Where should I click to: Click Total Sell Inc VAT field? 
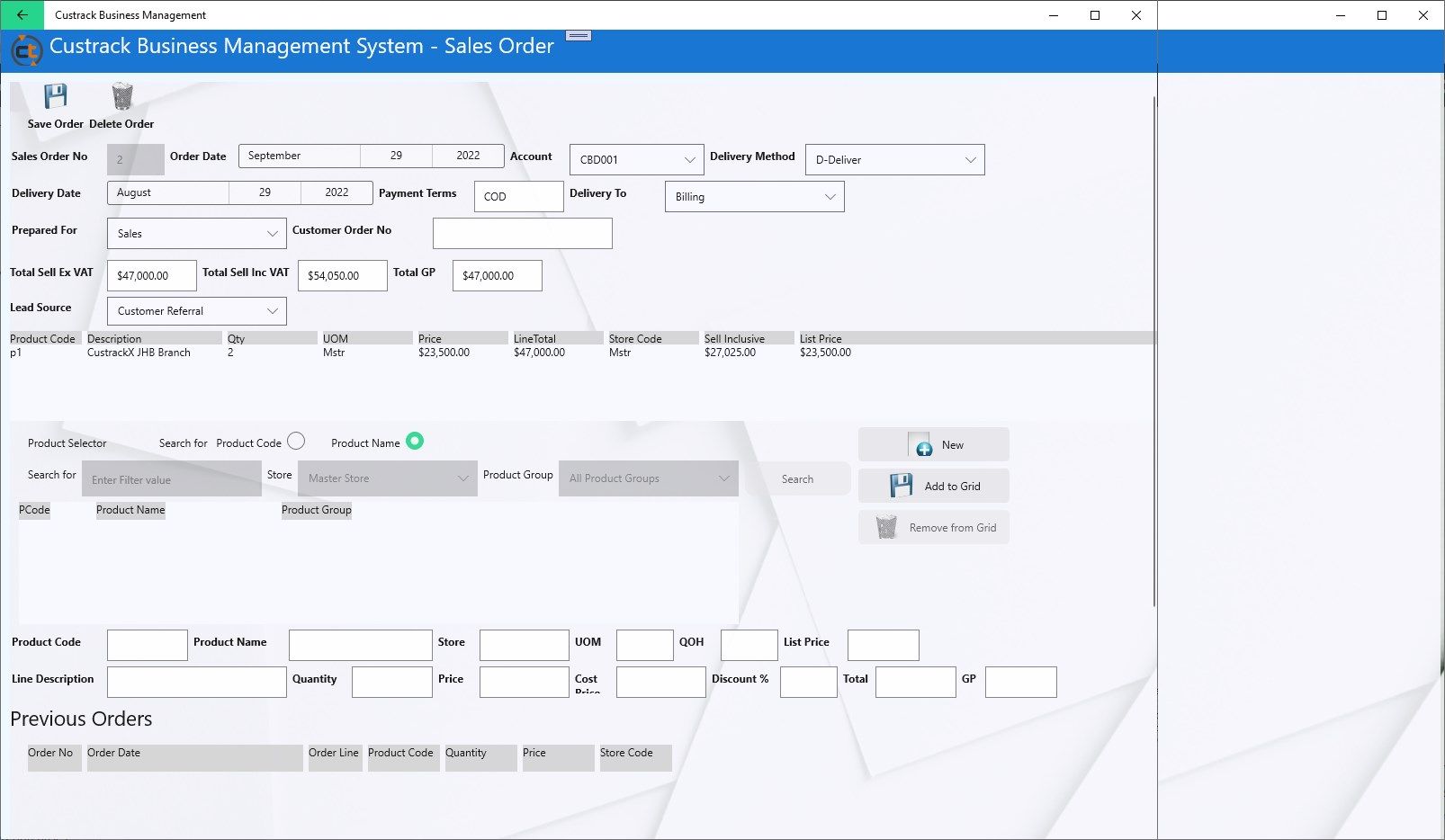point(343,275)
